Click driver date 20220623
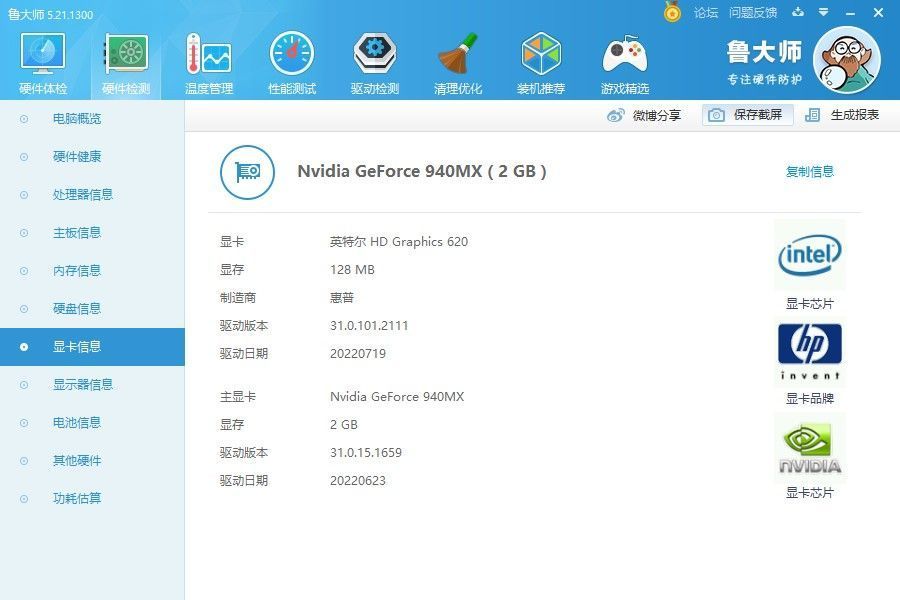 click(358, 481)
